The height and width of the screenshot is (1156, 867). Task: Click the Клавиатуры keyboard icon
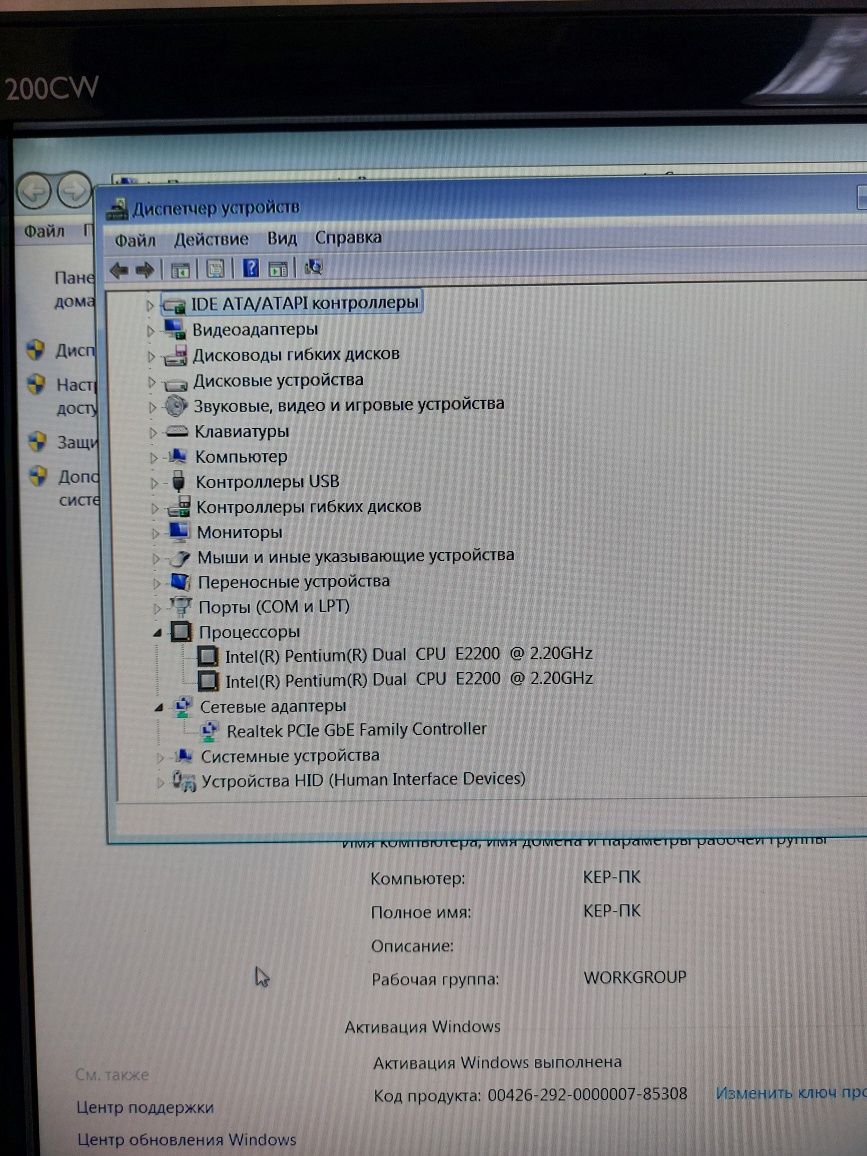[177, 431]
